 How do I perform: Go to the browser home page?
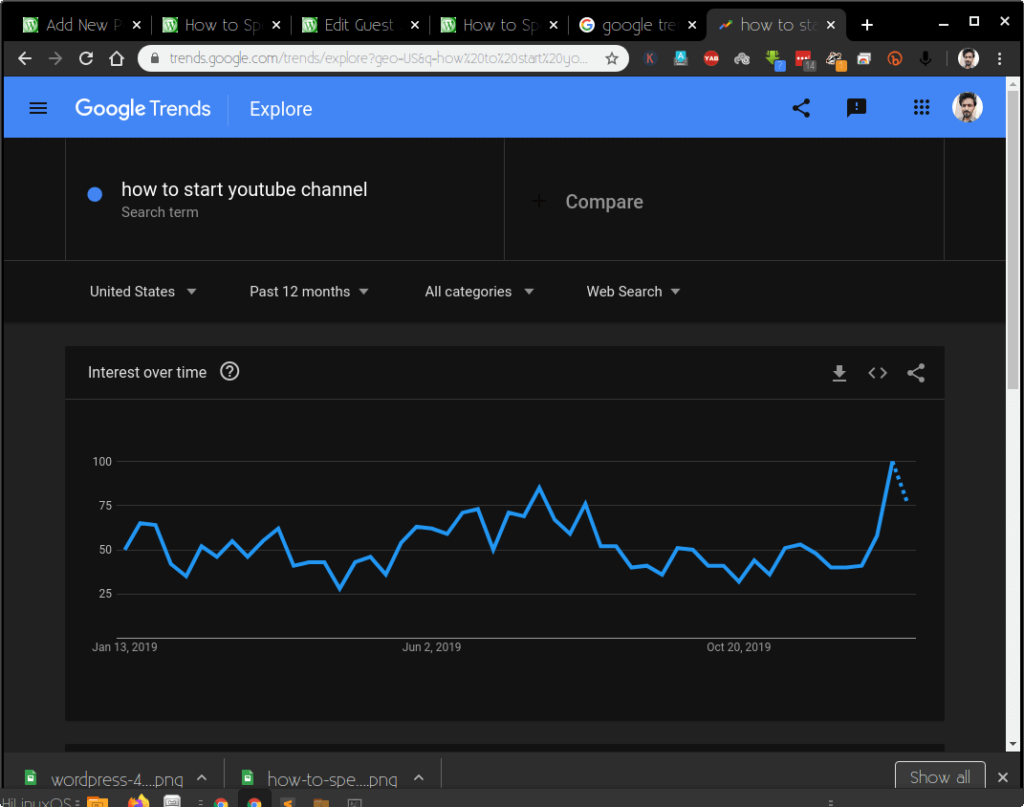[116, 59]
